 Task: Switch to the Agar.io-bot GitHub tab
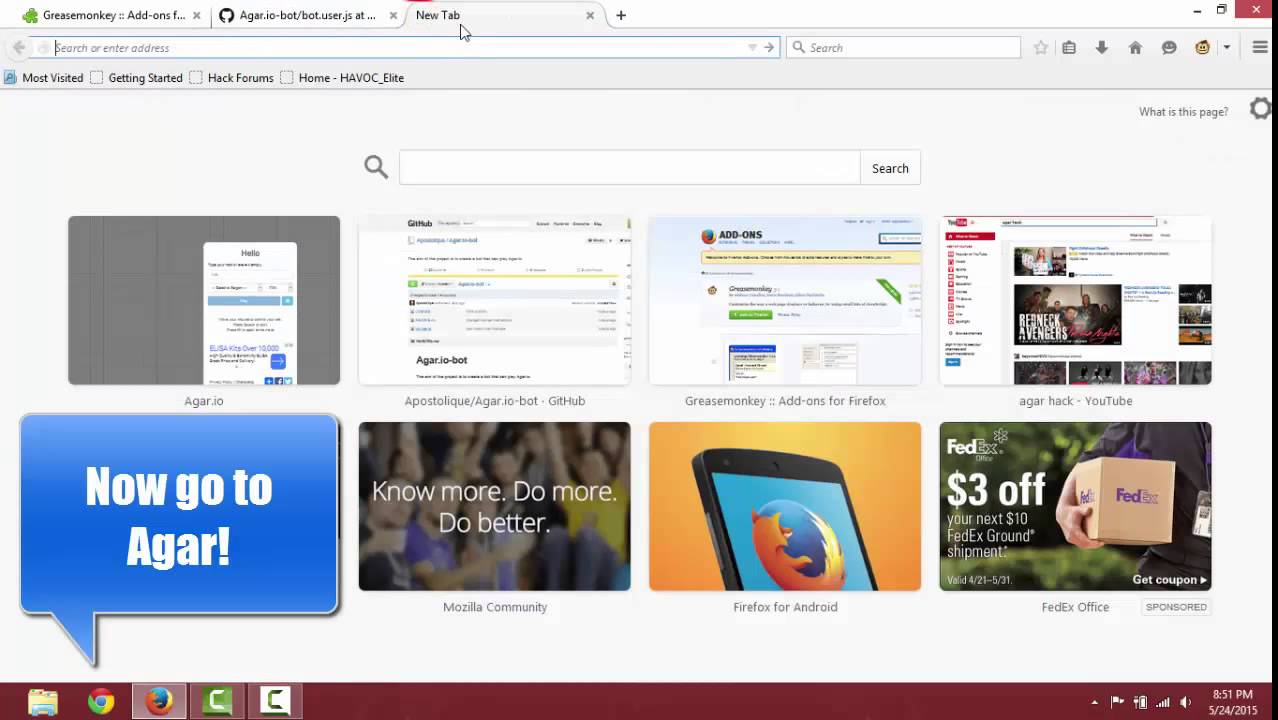[x=307, y=15]
